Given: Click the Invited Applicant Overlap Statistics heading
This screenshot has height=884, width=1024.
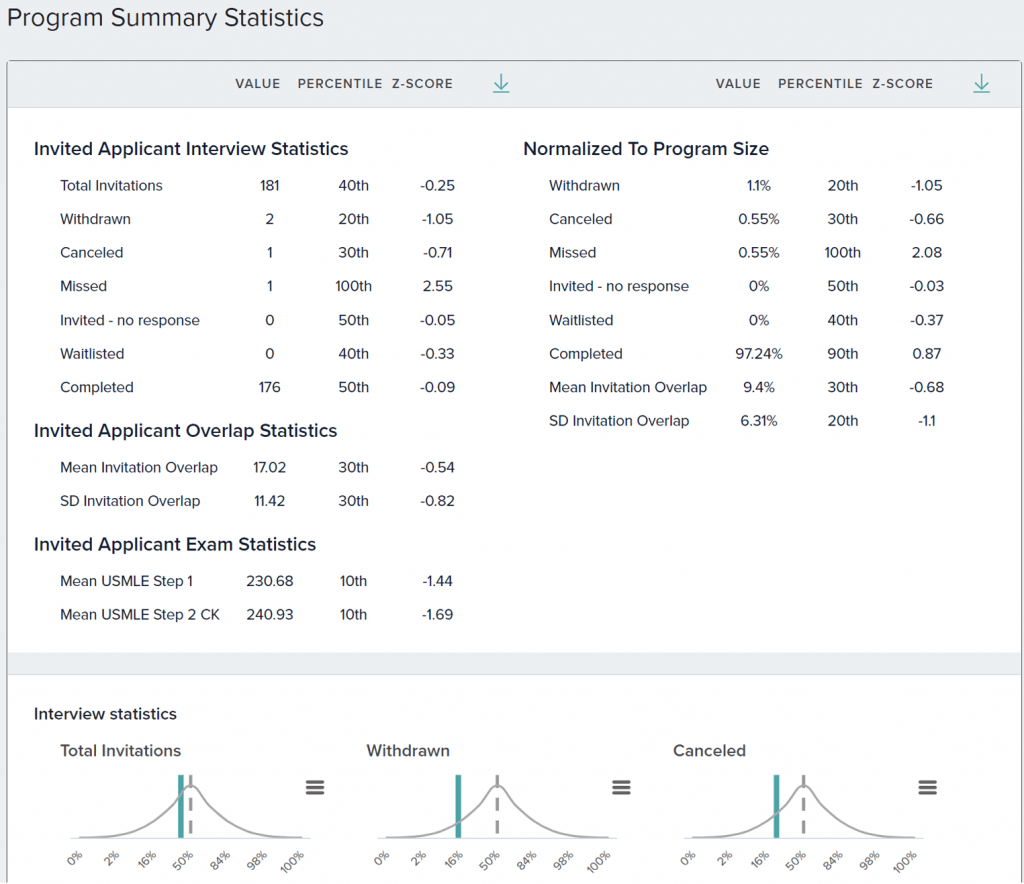Looking at the screenshot, I should click(185, 431).
